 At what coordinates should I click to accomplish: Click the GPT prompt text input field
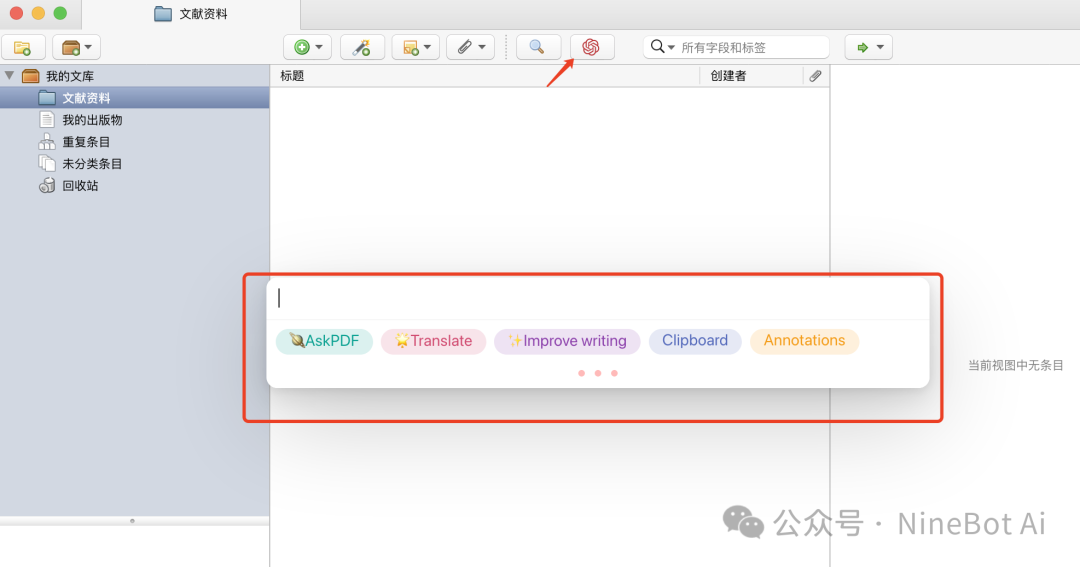[x=598, y=298]
